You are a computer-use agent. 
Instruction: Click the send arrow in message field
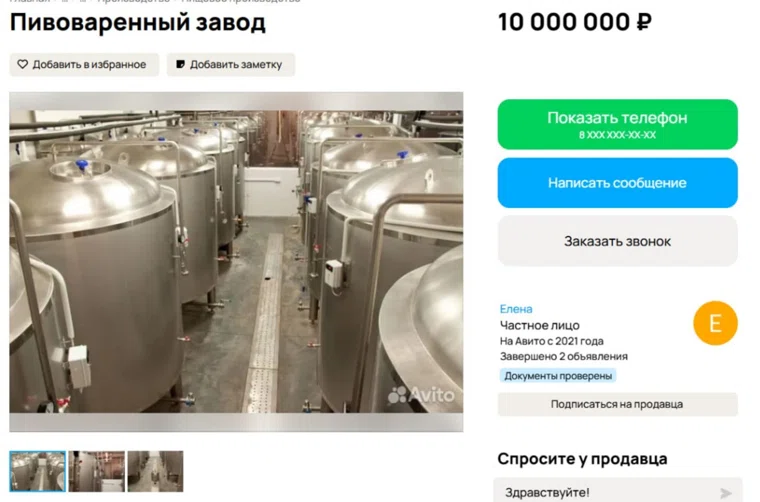726,493
